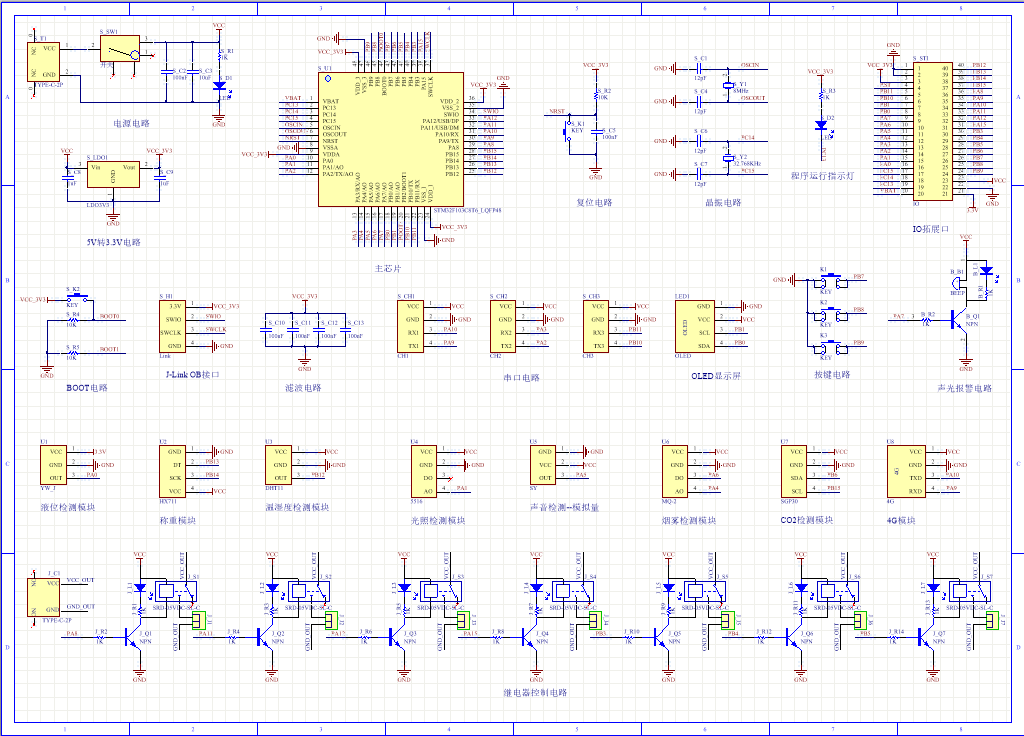Select the '称重模块' label

pyautogui.click(x=178, y=520)
